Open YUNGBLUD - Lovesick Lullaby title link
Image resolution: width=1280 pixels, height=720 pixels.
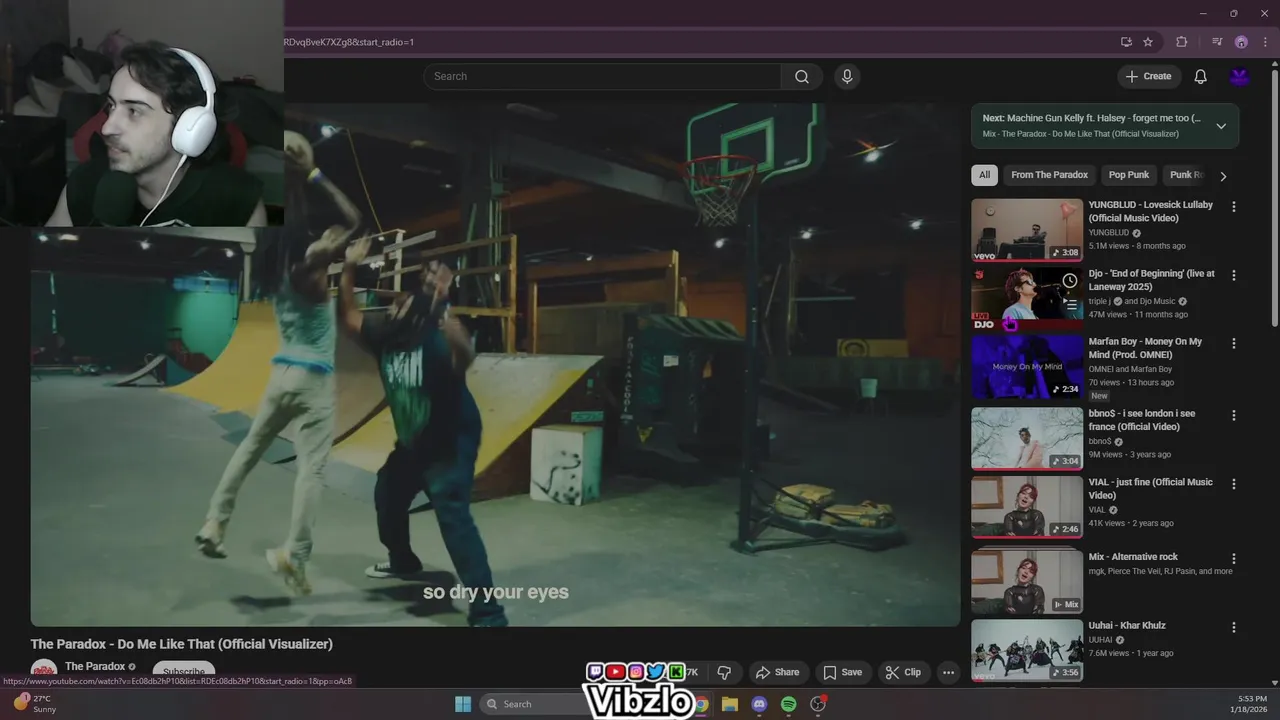tap(1151, 211)
